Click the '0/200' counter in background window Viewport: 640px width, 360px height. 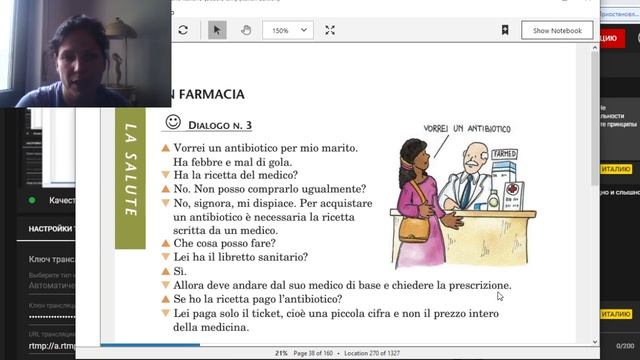click(x=625, y=346)
